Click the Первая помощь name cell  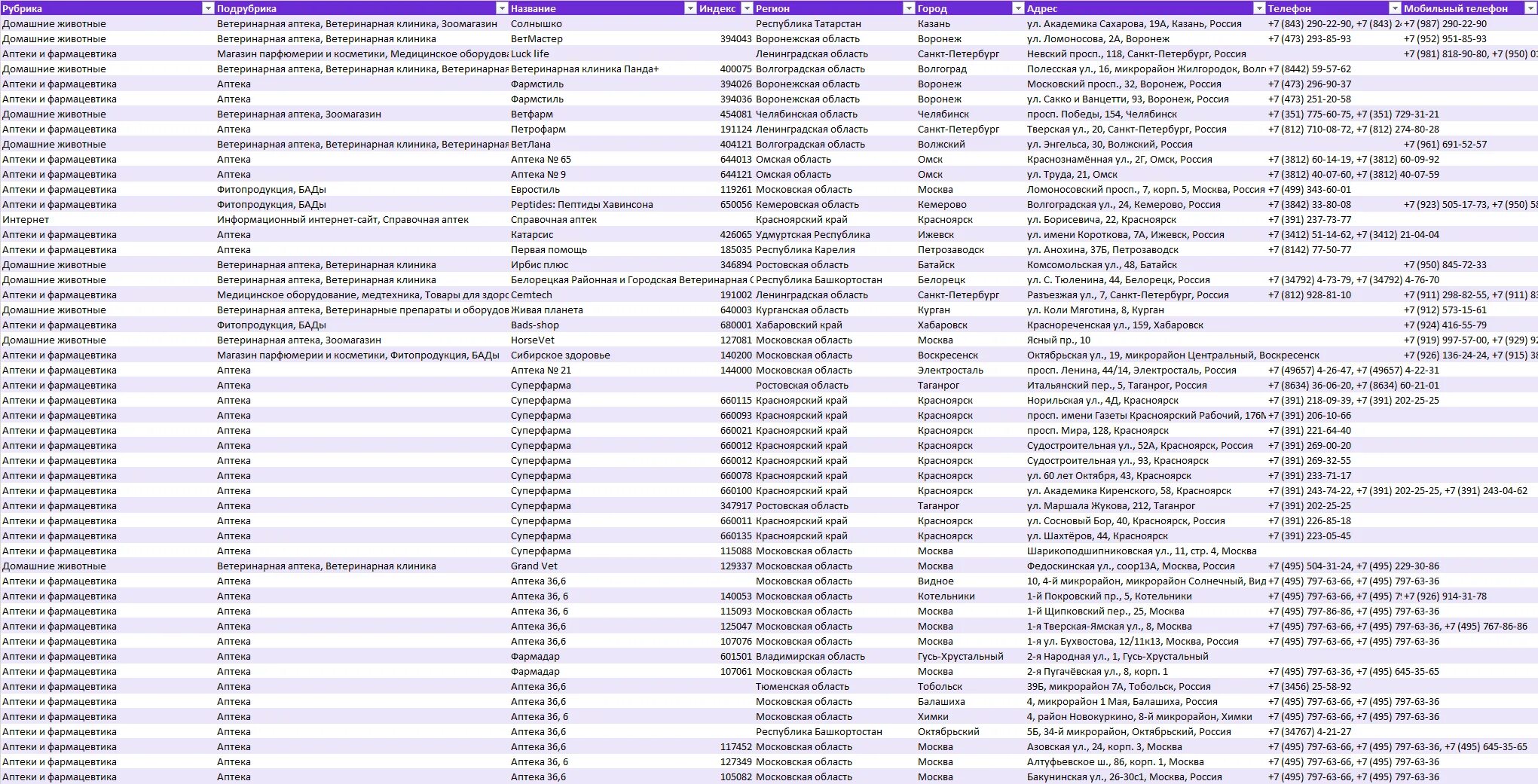point(603,249)
